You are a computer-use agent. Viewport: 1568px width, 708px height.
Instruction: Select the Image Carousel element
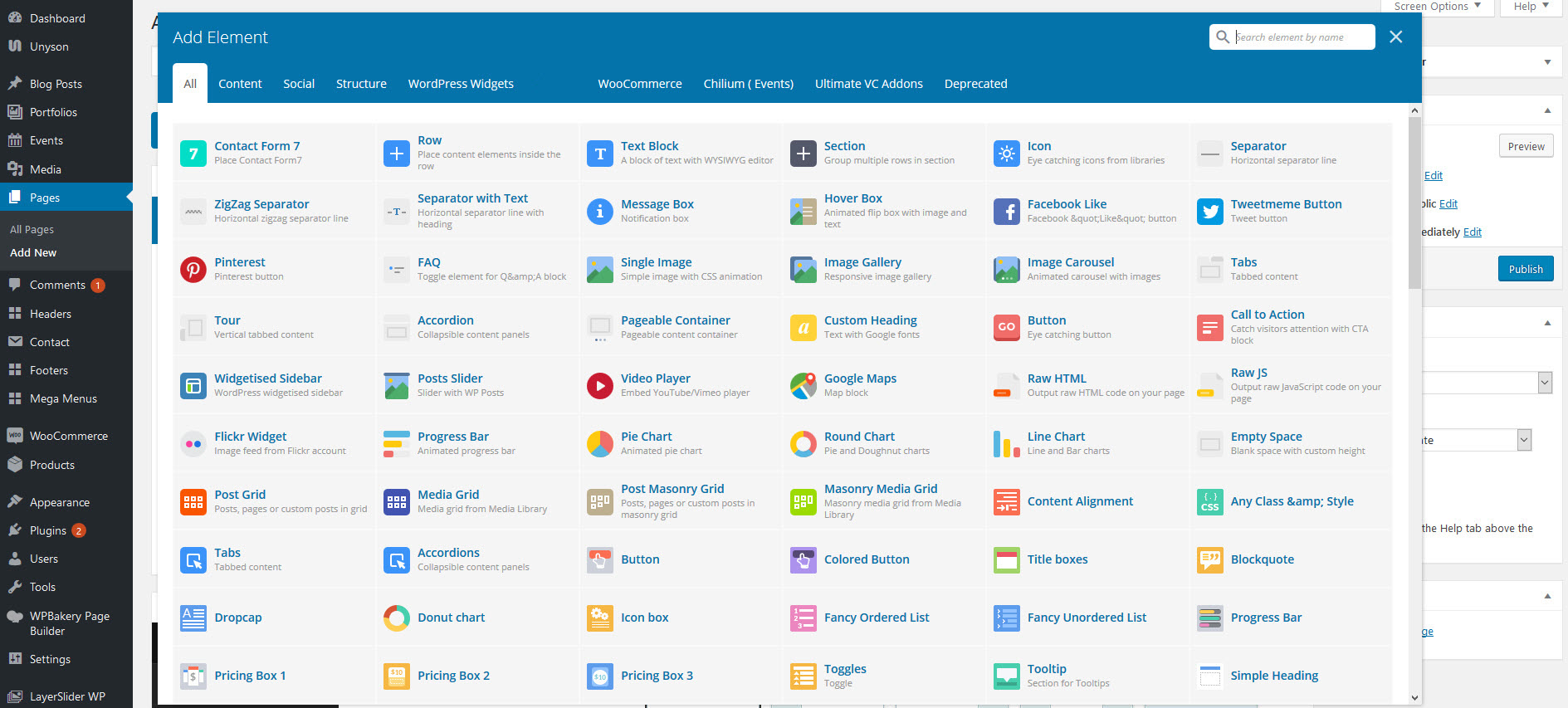[1087, 270]
